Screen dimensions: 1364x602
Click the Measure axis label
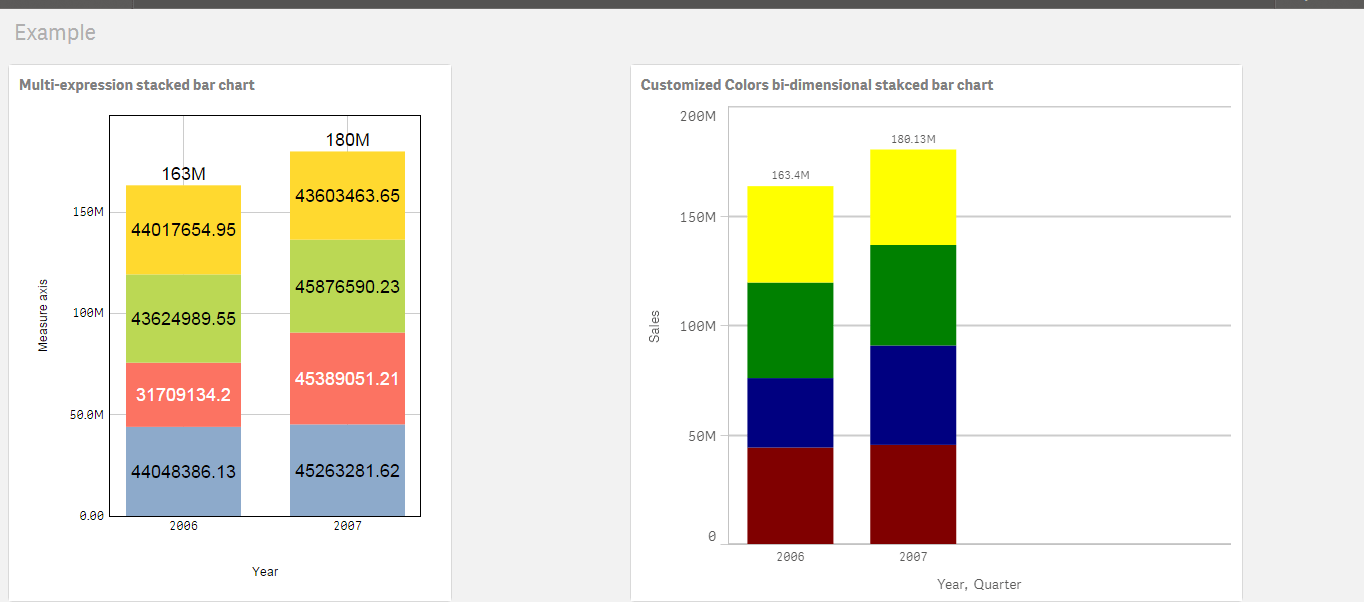point(42,313)
